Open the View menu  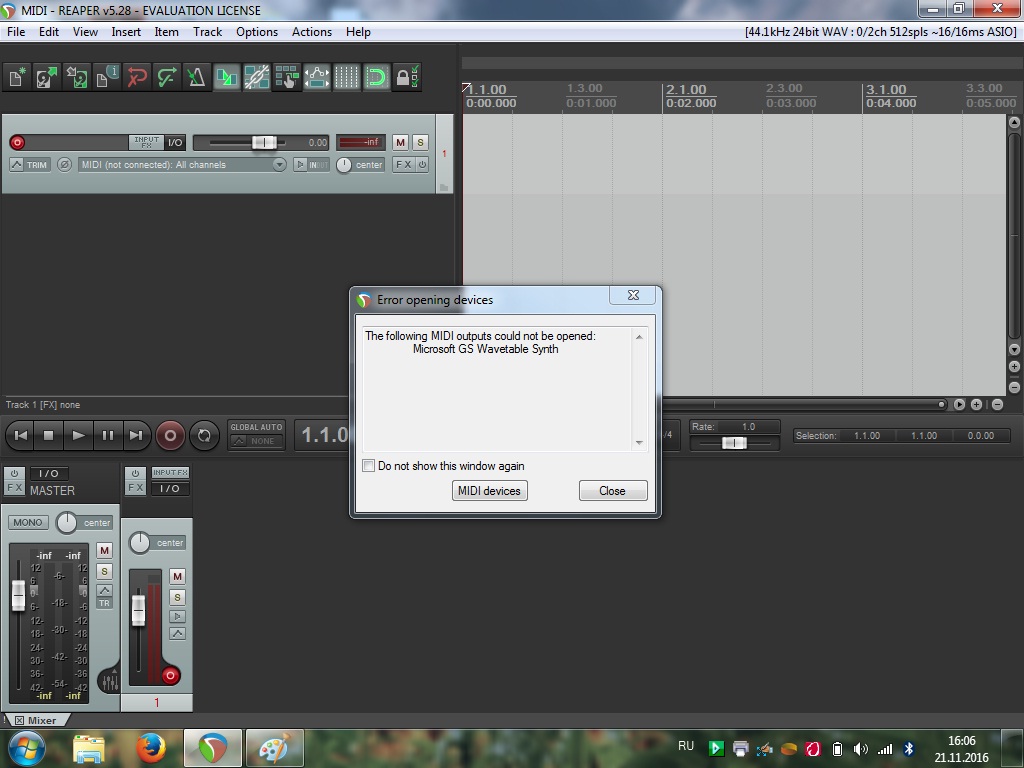85,32
